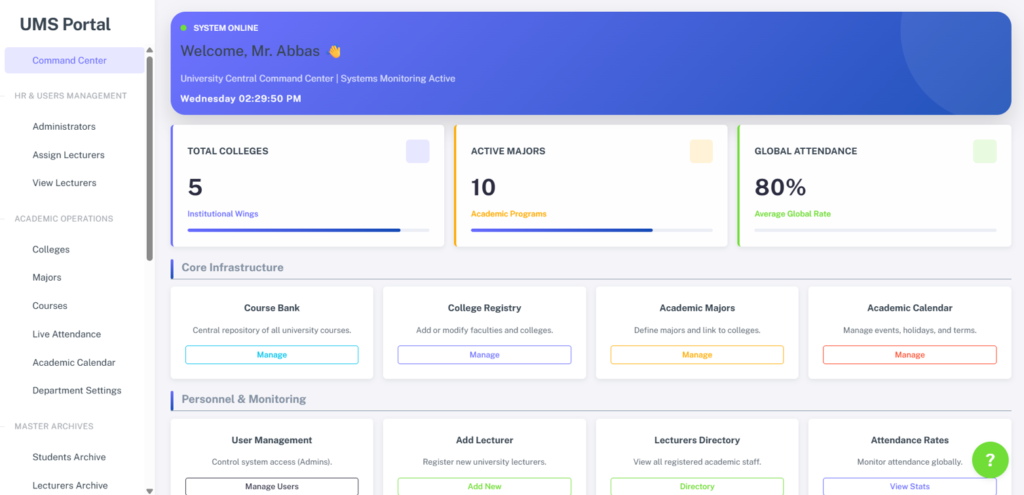Click the Core Infrastructure section heading
The width and height of the screenshot is (1024, 495).
click(232, 267)
